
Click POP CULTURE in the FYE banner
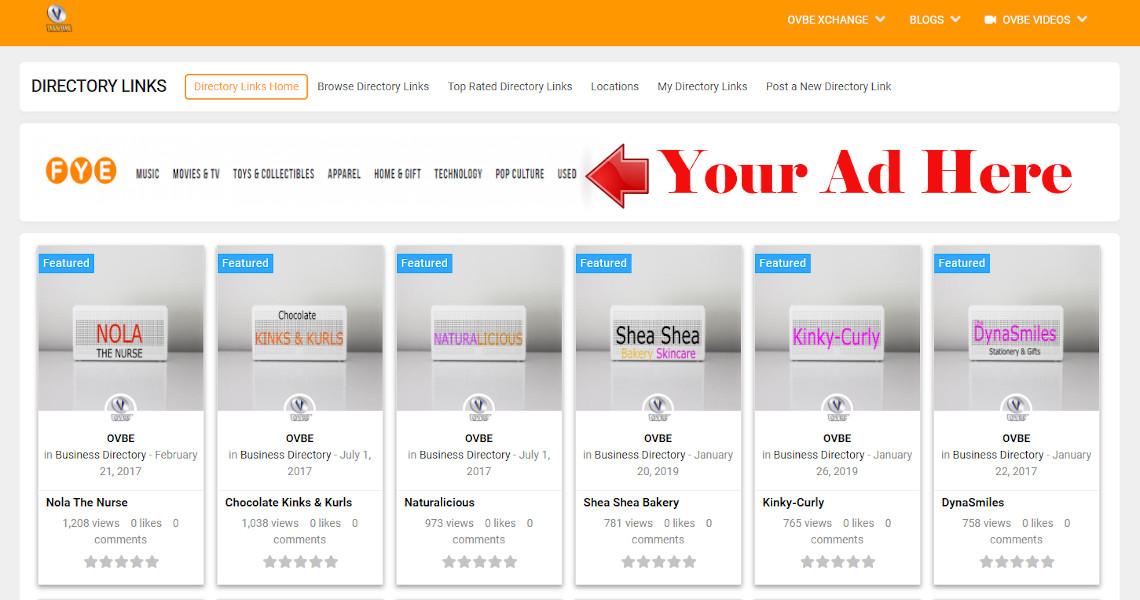click(x=519, y=174)
